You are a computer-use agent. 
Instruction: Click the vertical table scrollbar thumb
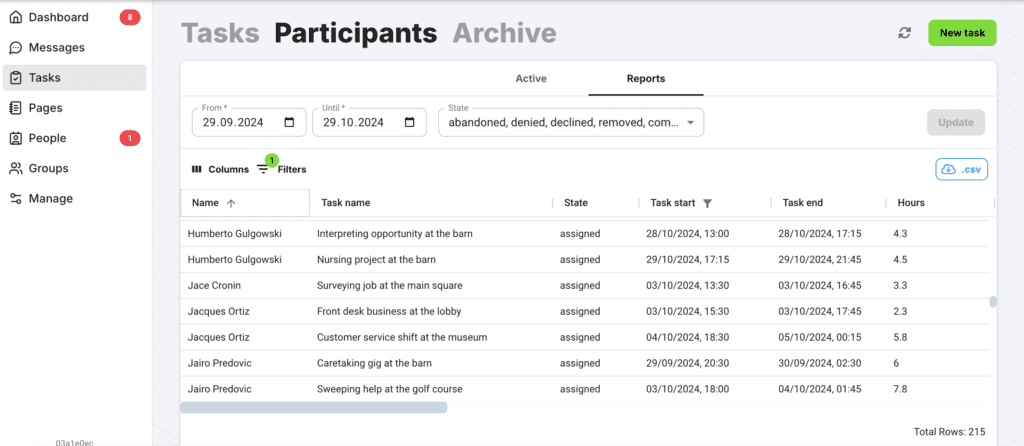coord(992,302)
